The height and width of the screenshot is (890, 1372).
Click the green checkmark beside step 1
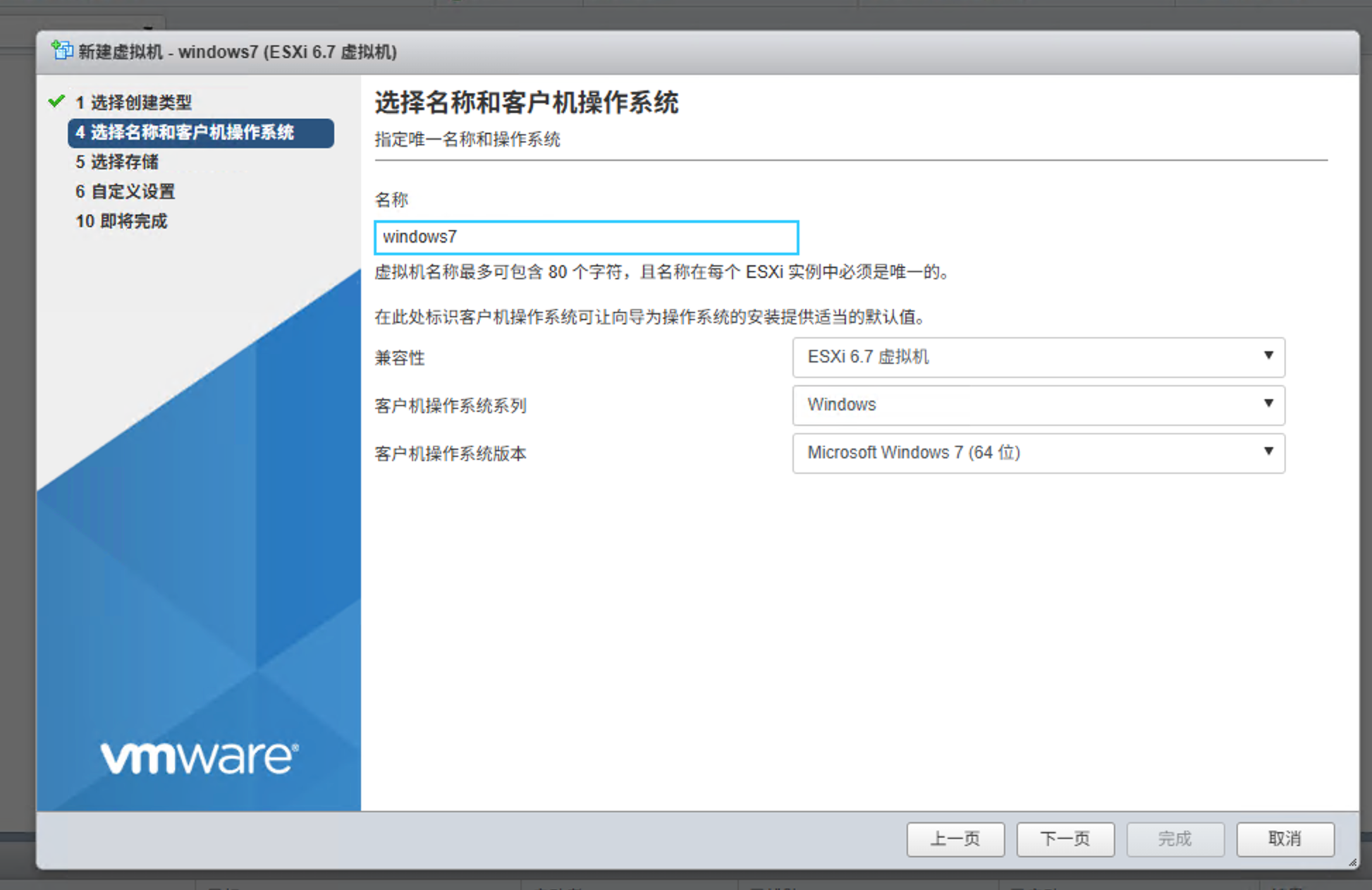tap(56, 101)
